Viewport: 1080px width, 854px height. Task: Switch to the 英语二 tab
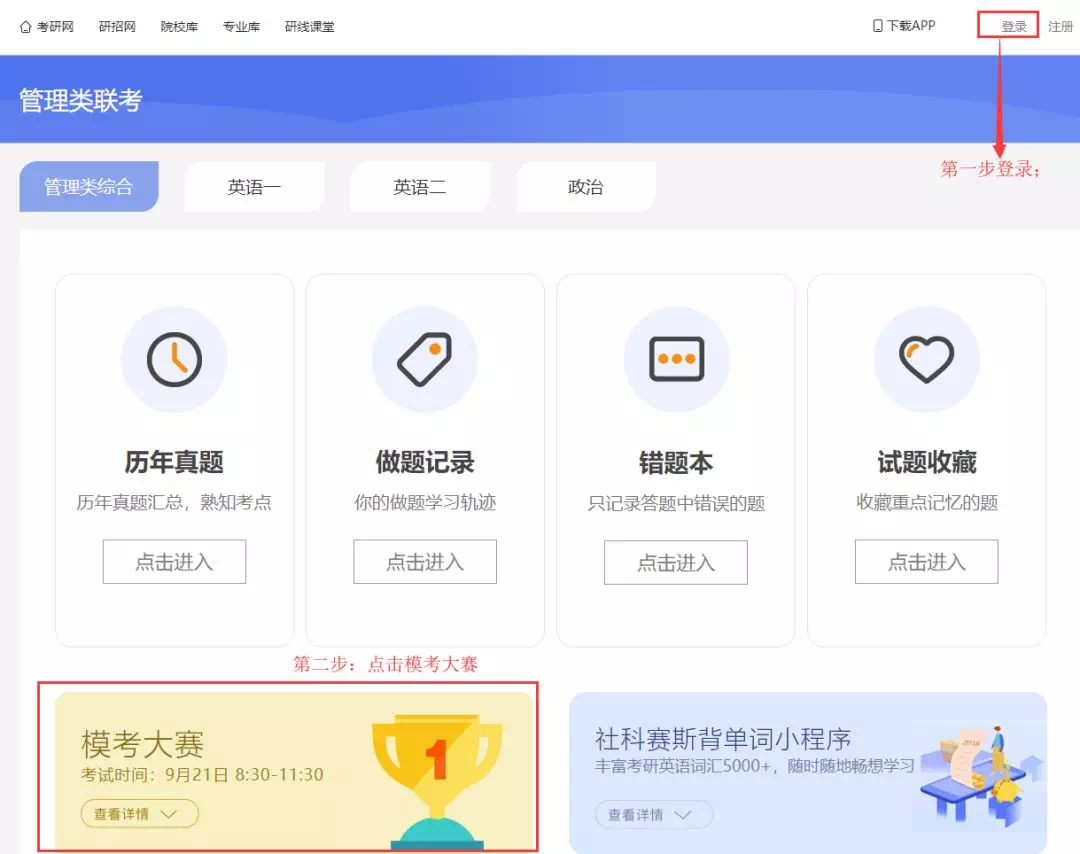pyautogui.click(x=420, y=187)
